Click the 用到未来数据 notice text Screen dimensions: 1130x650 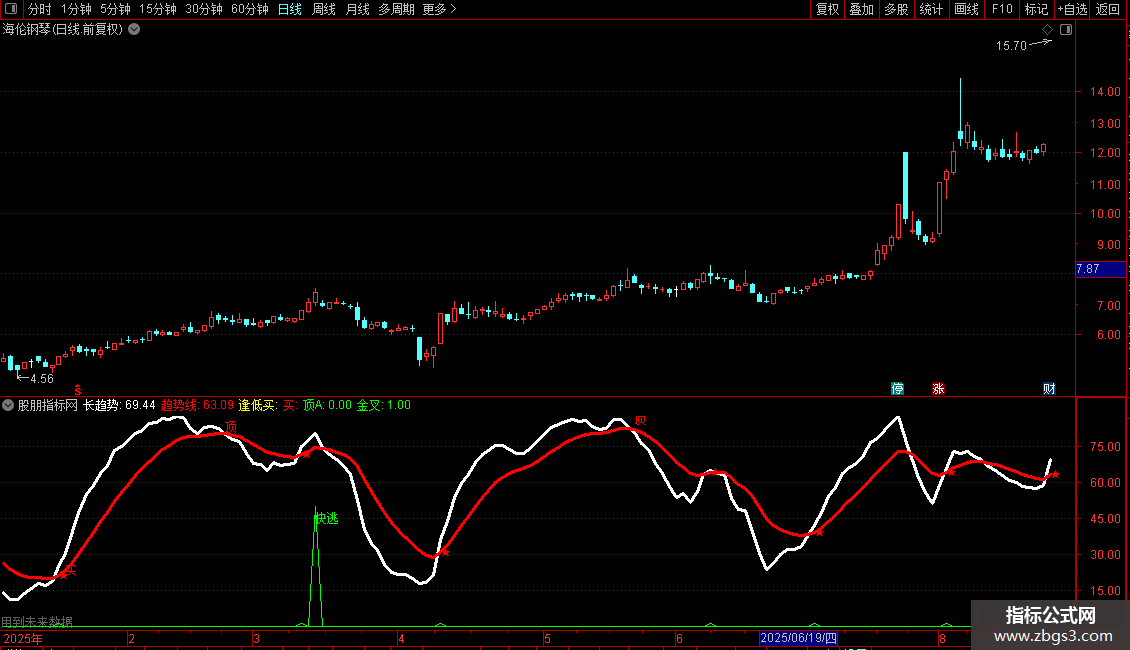(37, 621)
